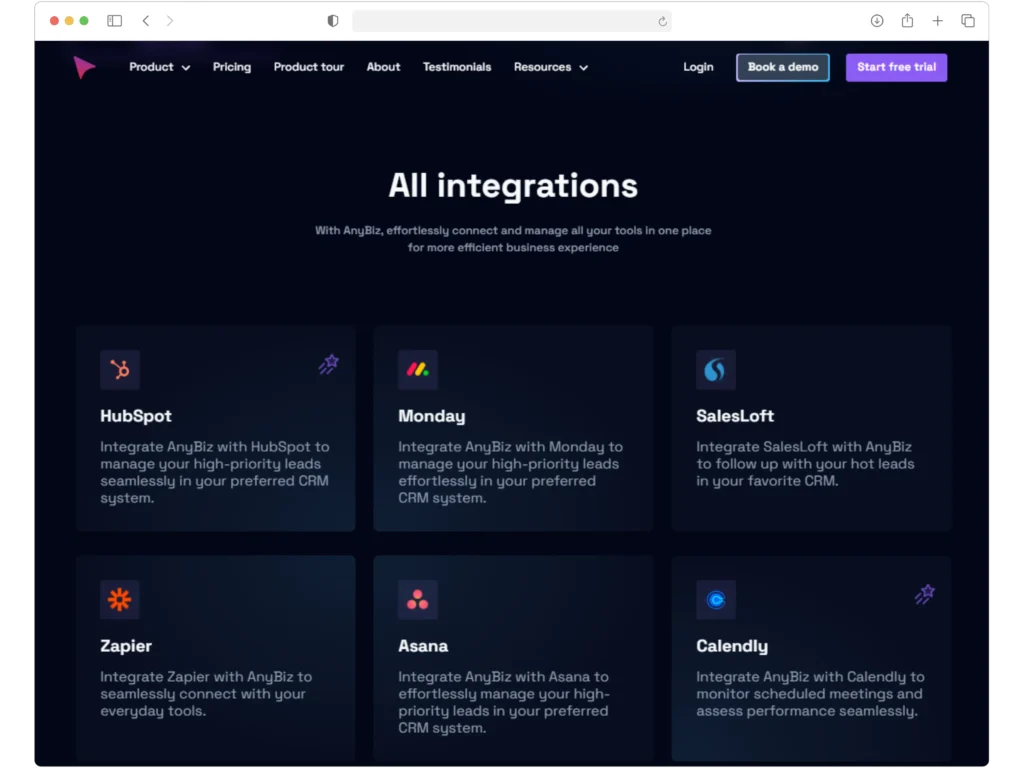Open the Monday integration title
This screenshot has height=768, width=1024.
pyautogui.click(x=432, y=417)
